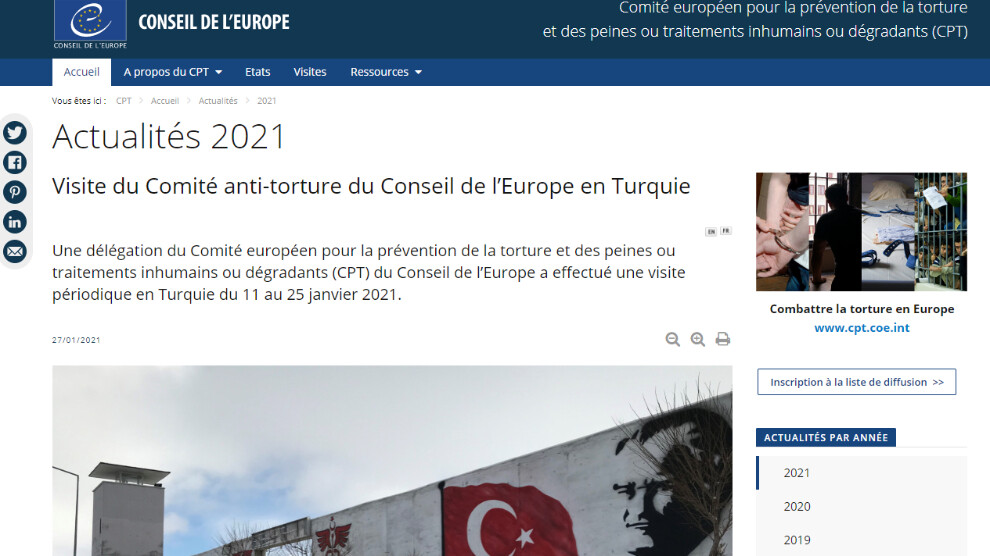Viewport: 990px width, 556px height.
Task: Pin the article on Pinterest
Action: [15, 192]
